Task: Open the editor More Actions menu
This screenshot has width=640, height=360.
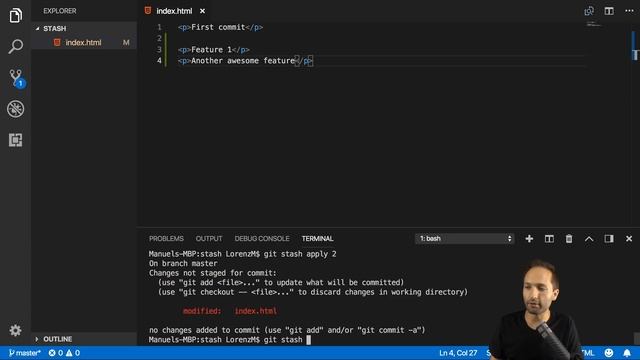Action: coord(629,11)
